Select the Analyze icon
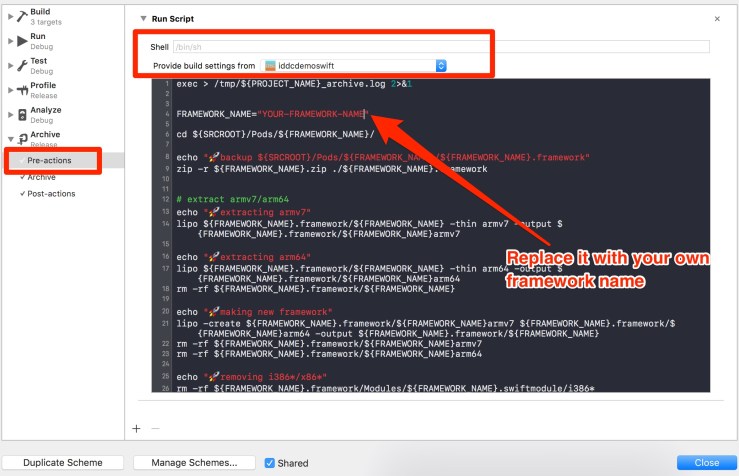This screenshot has width=739, height=476. (21, 114)
